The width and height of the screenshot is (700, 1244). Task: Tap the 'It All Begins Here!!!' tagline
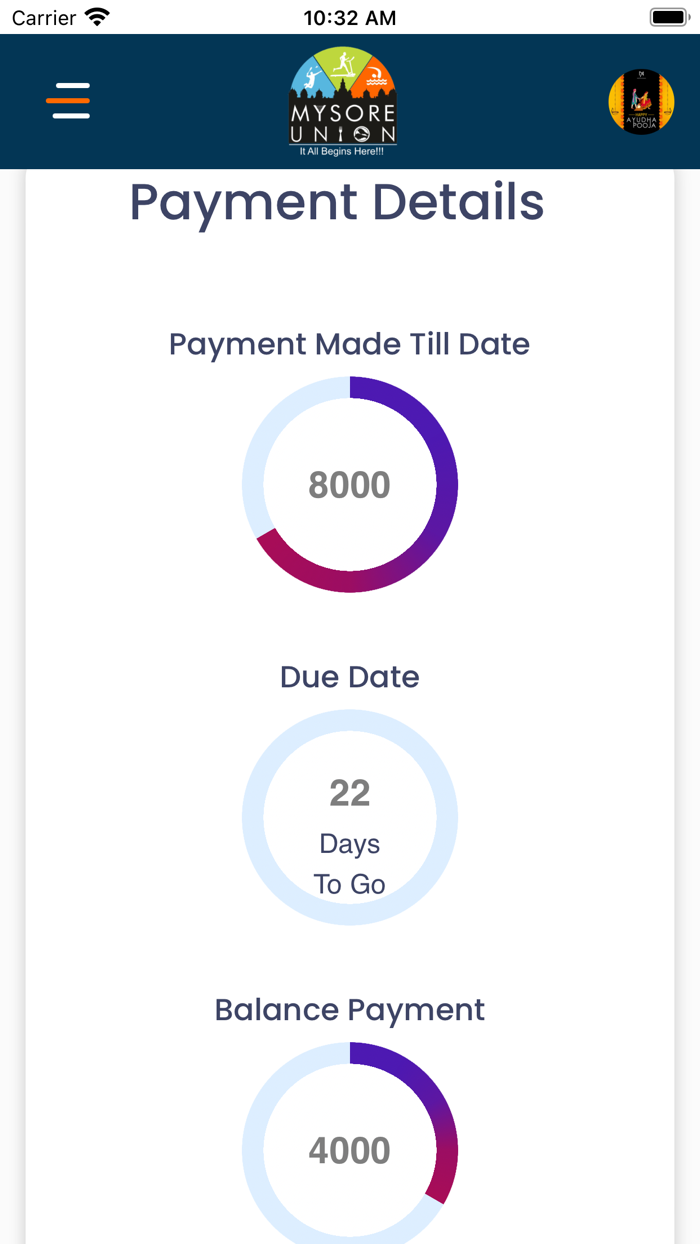pos(342,151)
